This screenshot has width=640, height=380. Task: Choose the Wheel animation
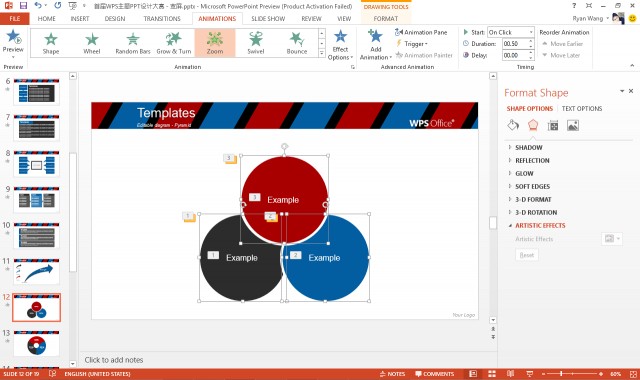click(91, 43)
